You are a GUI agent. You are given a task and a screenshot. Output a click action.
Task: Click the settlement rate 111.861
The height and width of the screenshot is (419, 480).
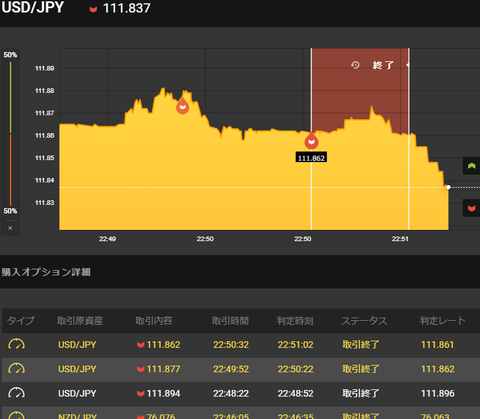437,344
